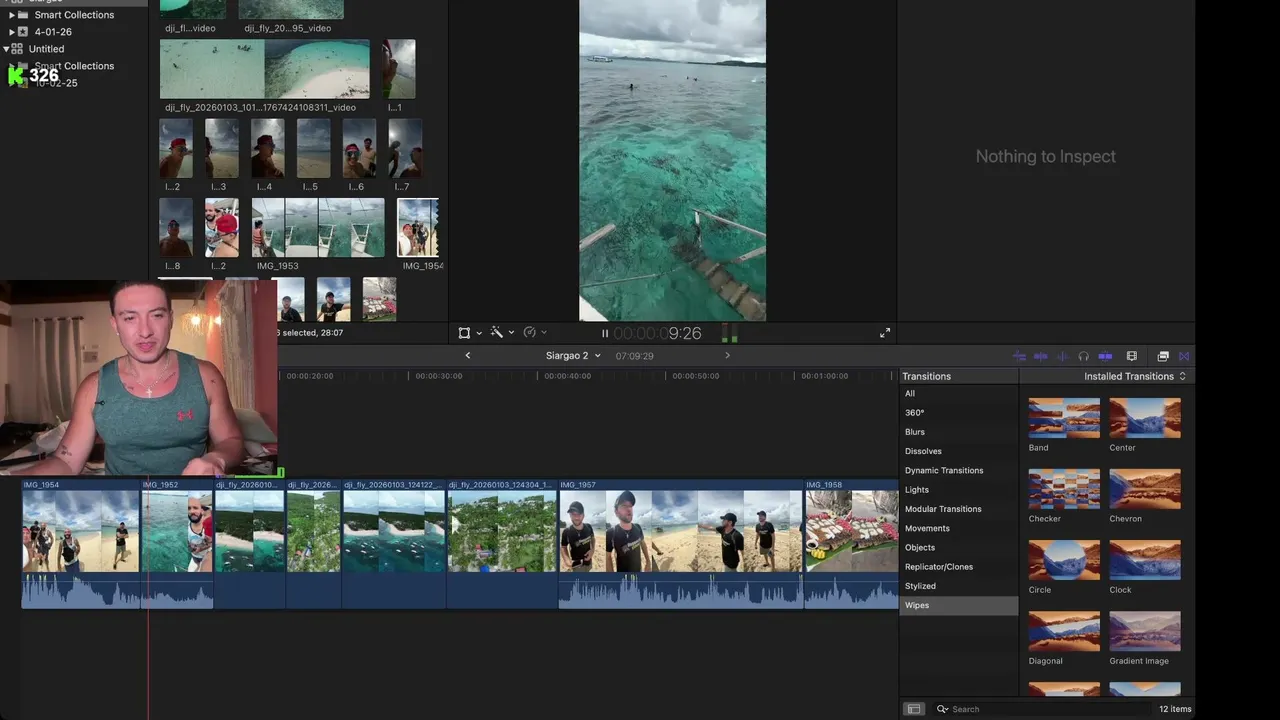Choose the Gradient Image transition thumbnail
Screen dimensions: 1280x720
pos(1145,631)
